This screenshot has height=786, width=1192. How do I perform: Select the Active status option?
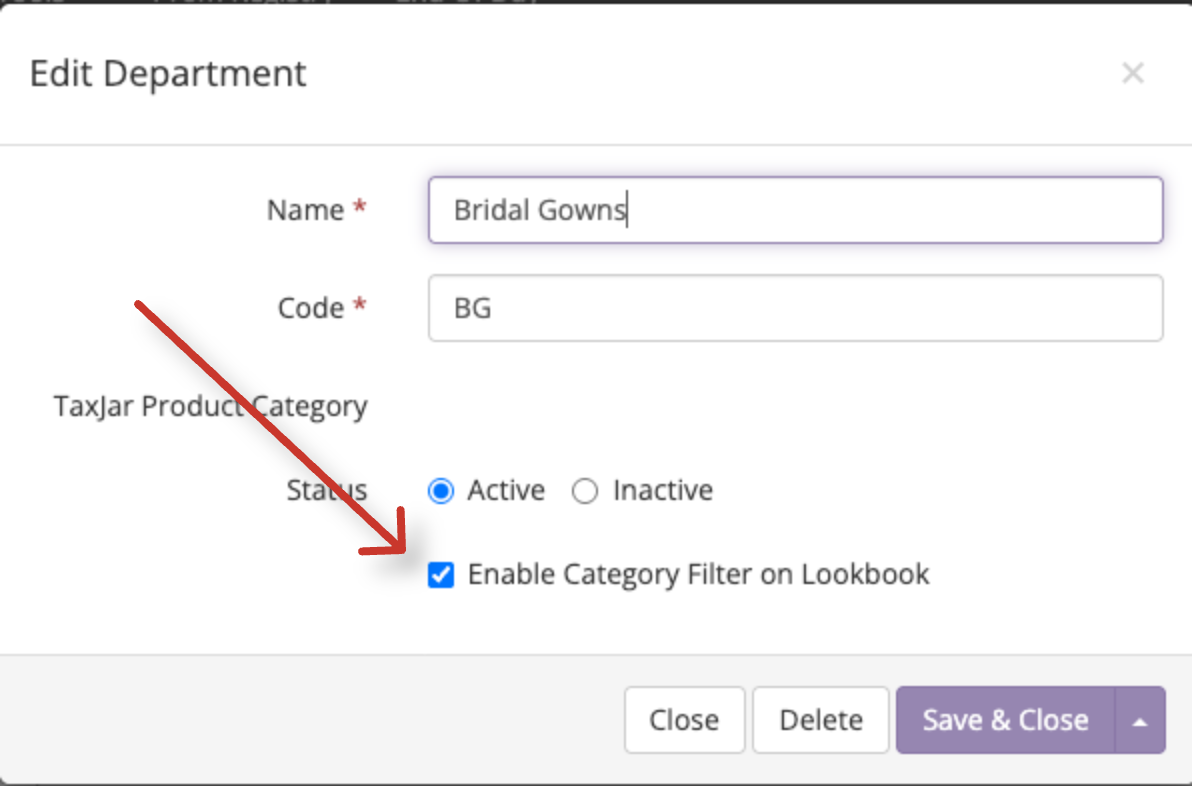tap(440, 490)
